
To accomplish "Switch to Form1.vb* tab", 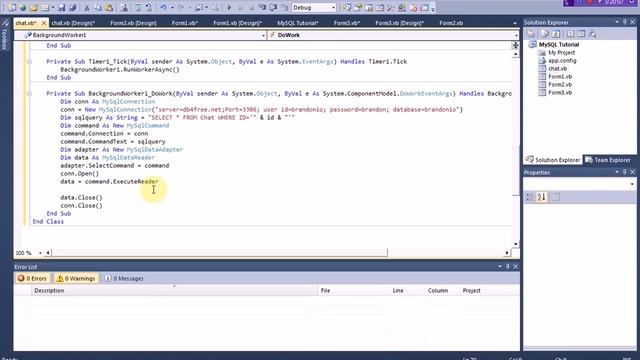I will 184,23.
